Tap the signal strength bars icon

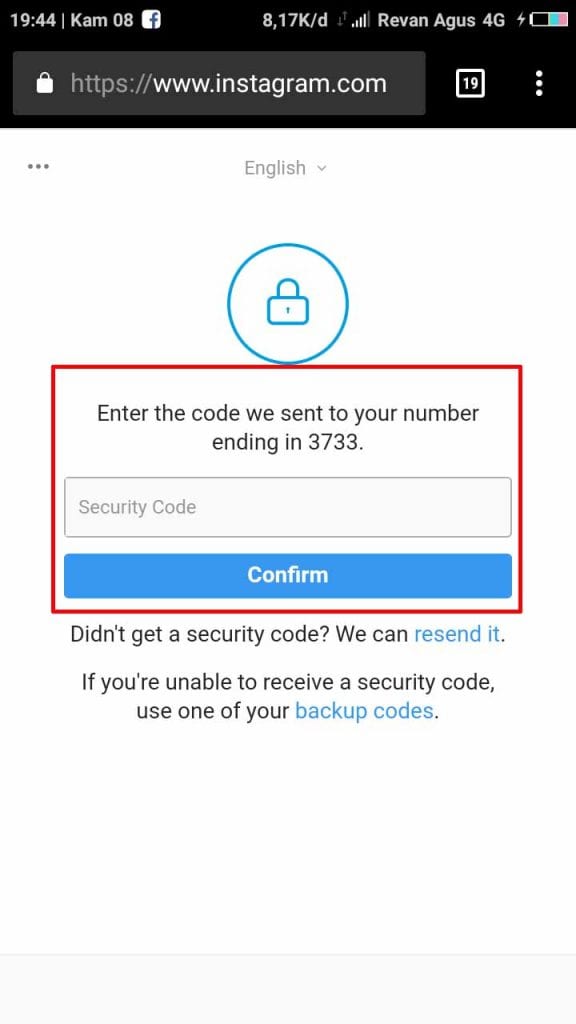pyautogui.click(x=359, y=22)
